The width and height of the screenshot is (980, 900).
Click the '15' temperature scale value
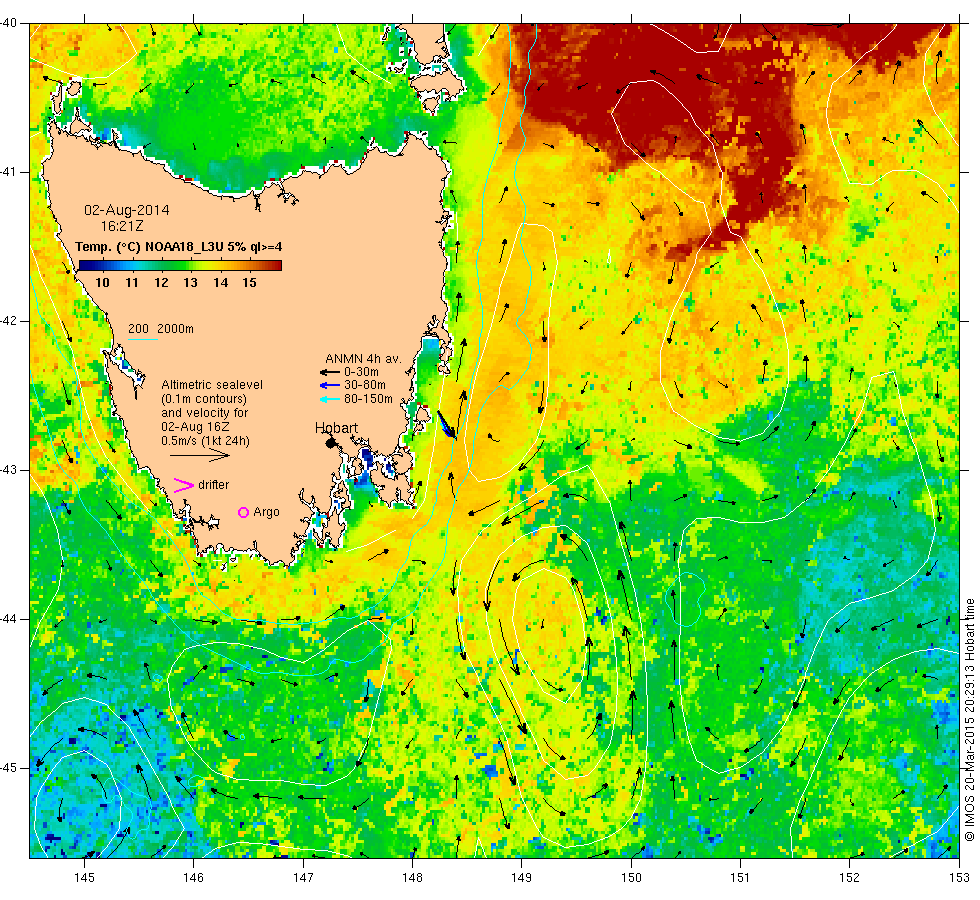point(249,283)
